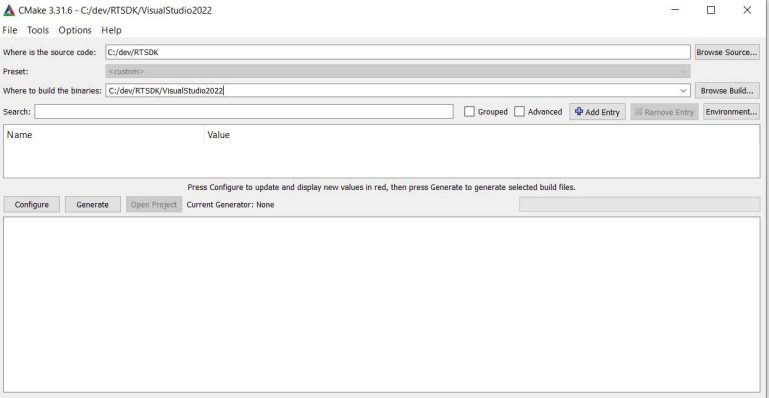Click the progress bar beside generator label

click(x=640, y=204)
